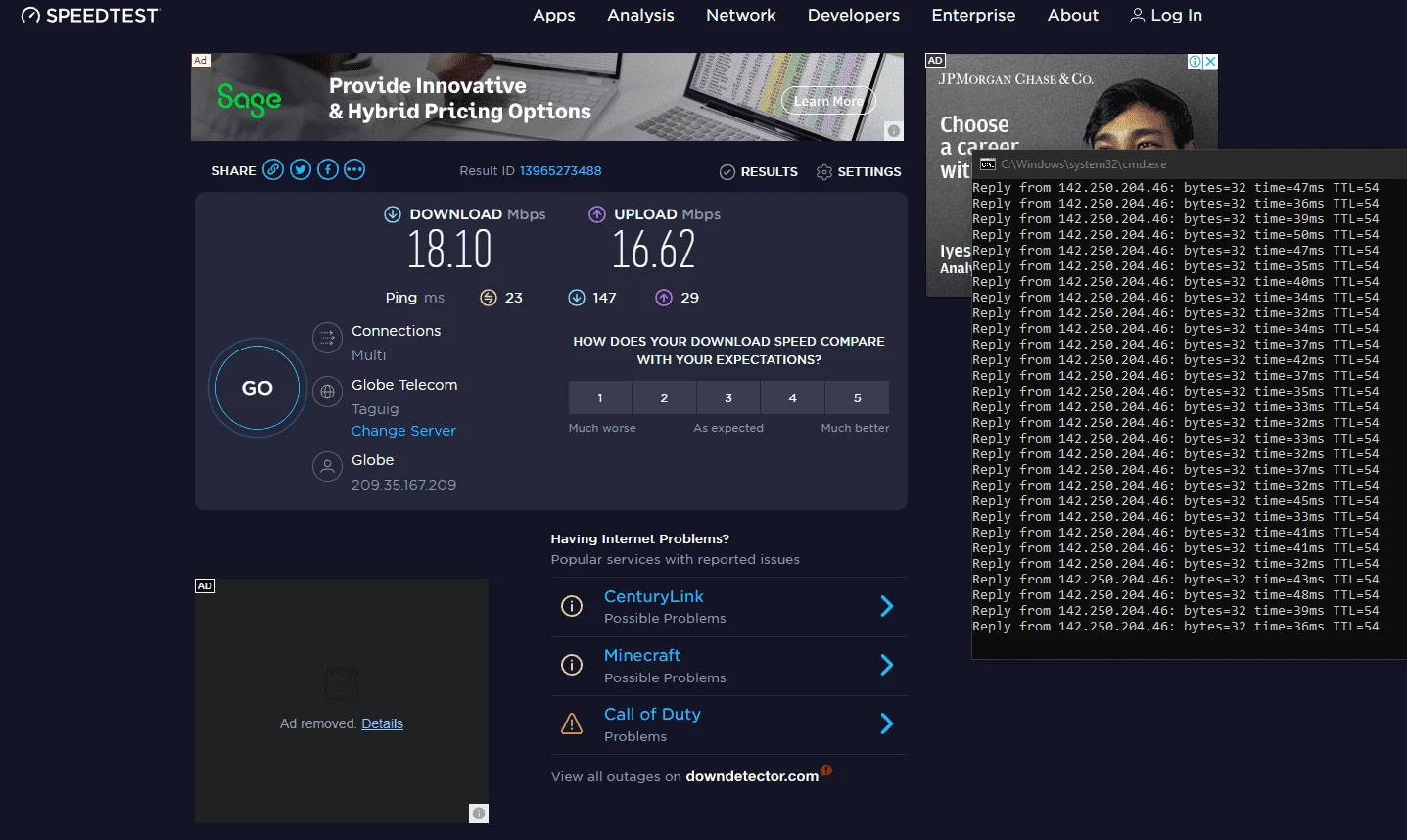This screenshot has height=840, width=1407.
Task: Rate download speed as 1
Action: [x=600, y=397]
